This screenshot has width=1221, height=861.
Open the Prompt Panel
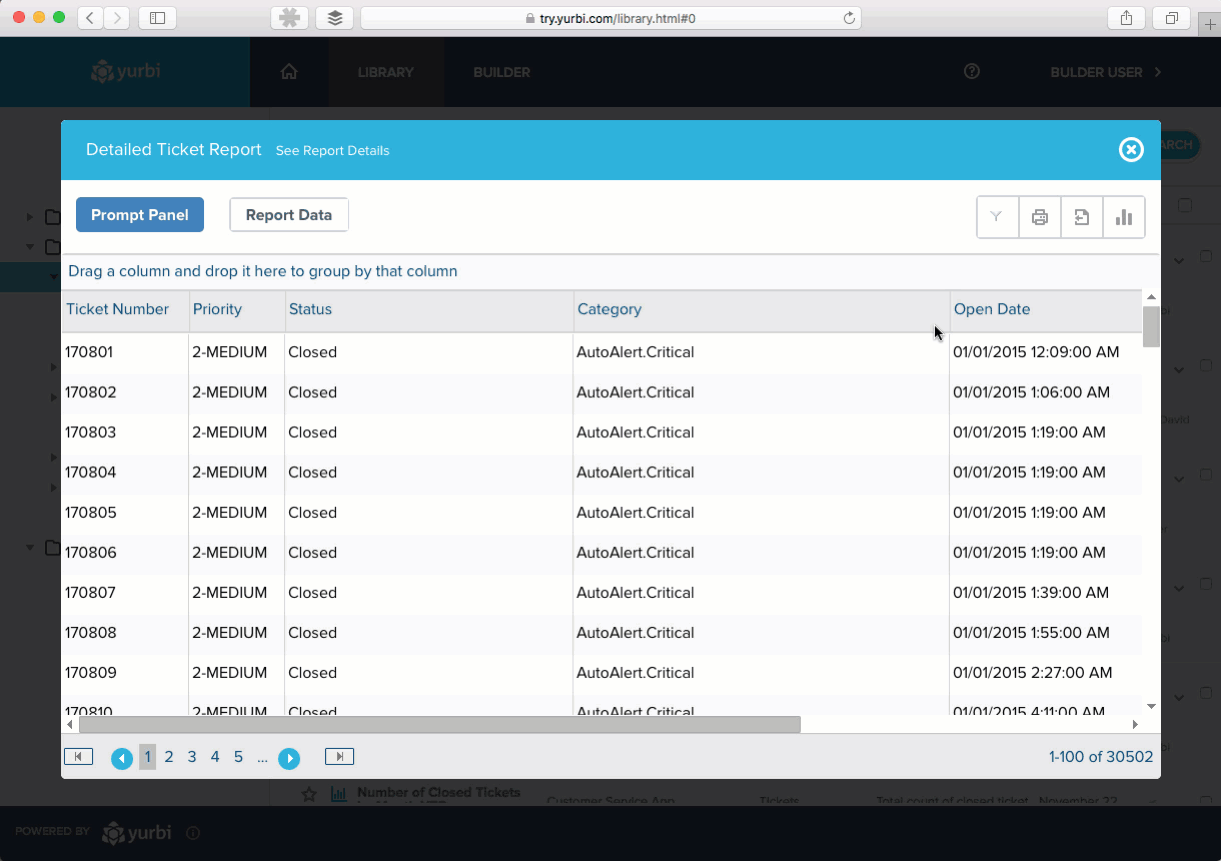pos(140,215)
